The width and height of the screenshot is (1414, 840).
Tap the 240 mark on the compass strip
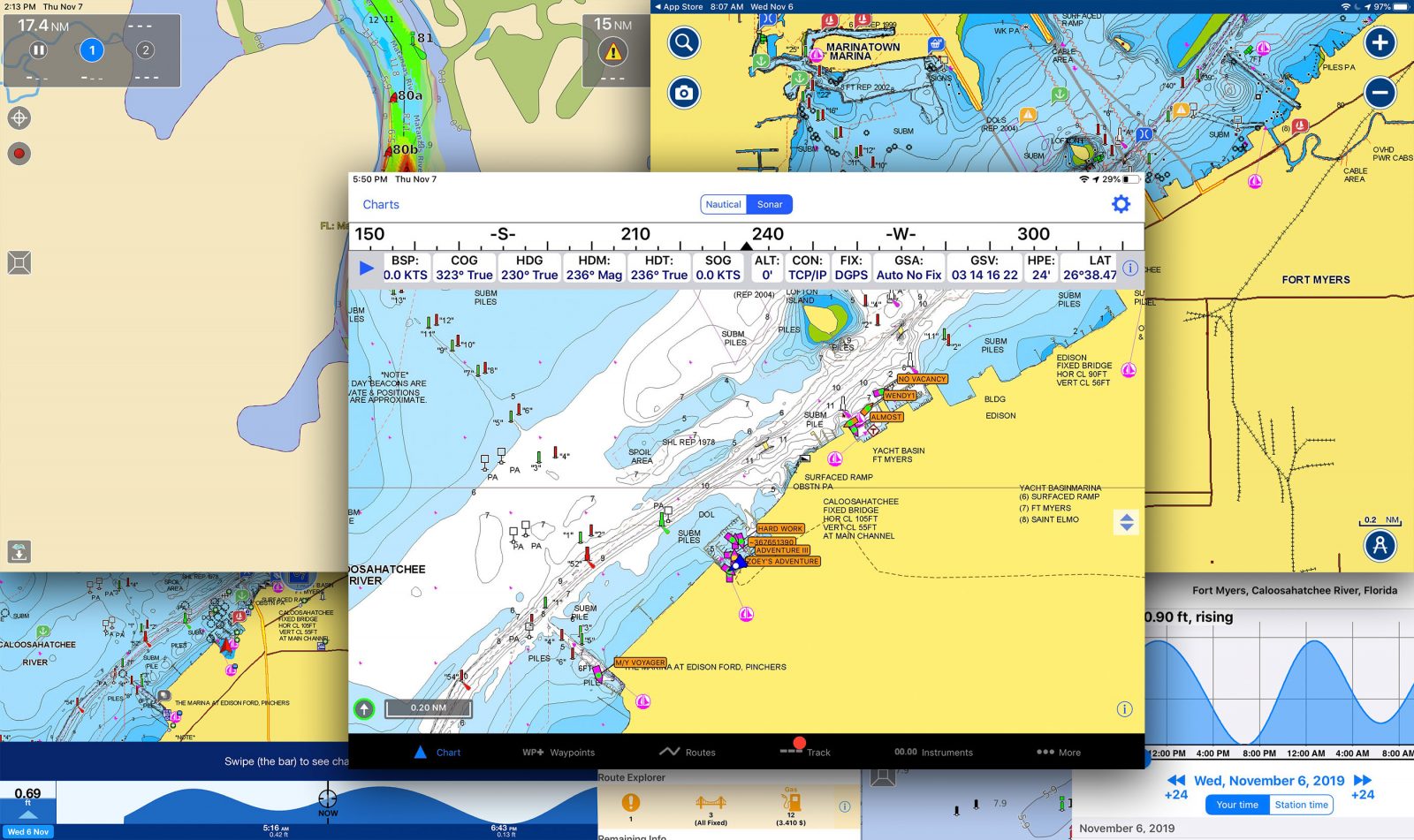click(767, 234)
